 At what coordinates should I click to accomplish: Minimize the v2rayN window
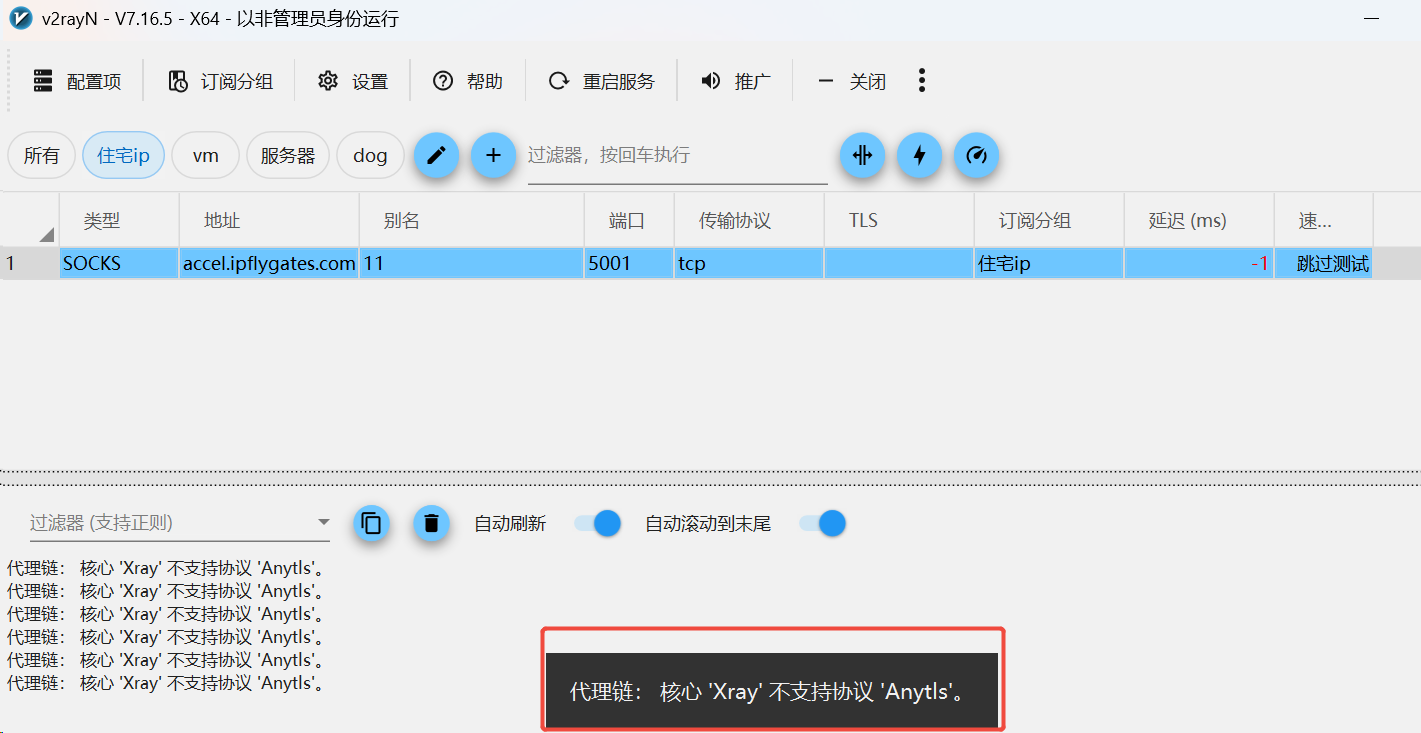coord(1371,18)
